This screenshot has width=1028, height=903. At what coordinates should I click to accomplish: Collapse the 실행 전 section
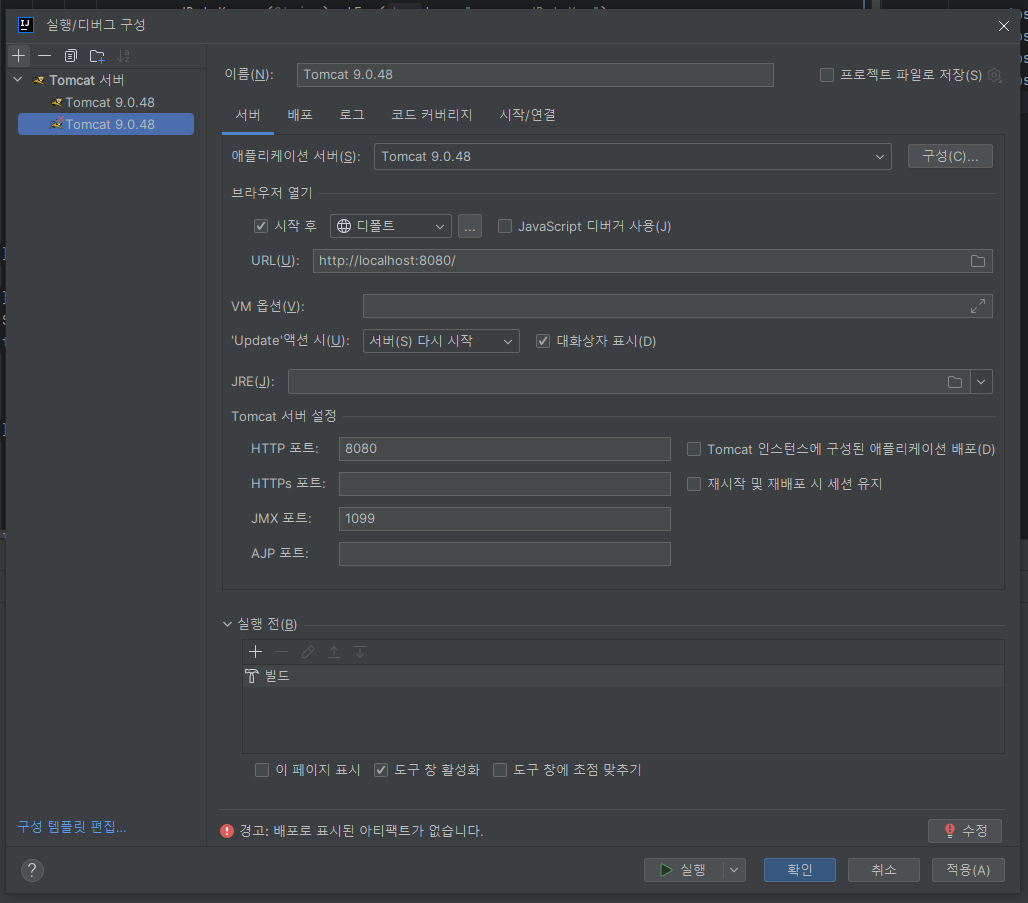(x=227, y=624)
